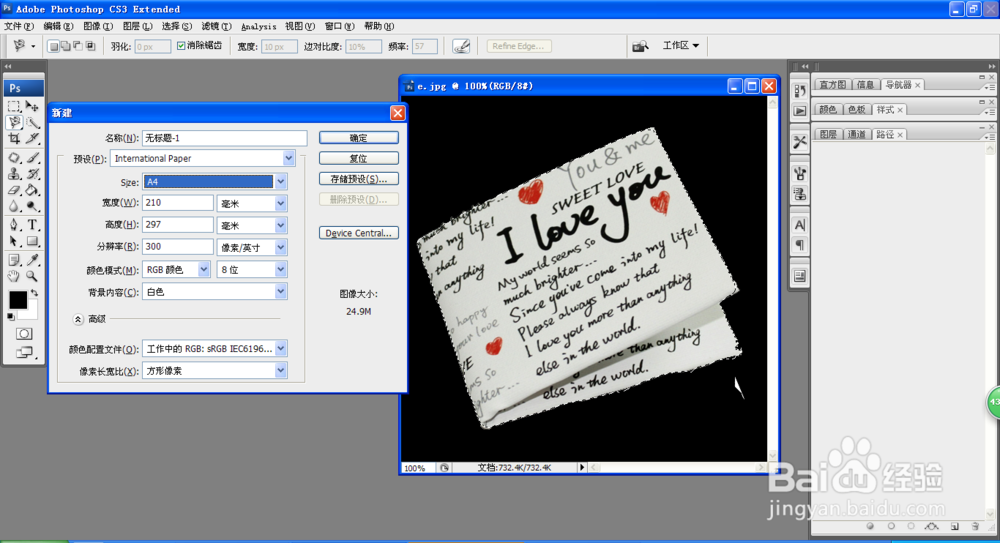Select the Hand tool

click(x=14, y=276)
